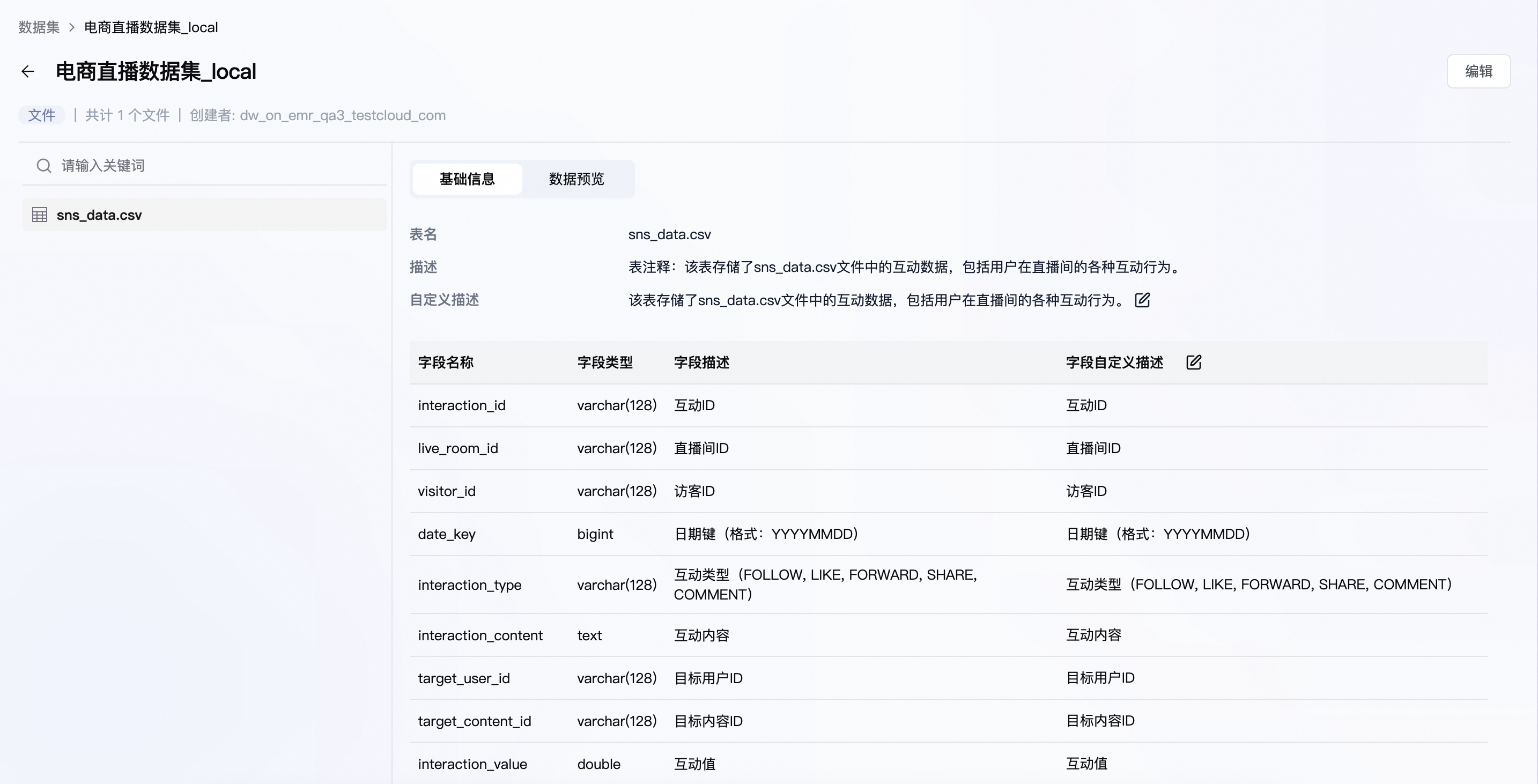1538x784 pixels.
Task: Select the interaction_id field row
Action: point(462,405)
